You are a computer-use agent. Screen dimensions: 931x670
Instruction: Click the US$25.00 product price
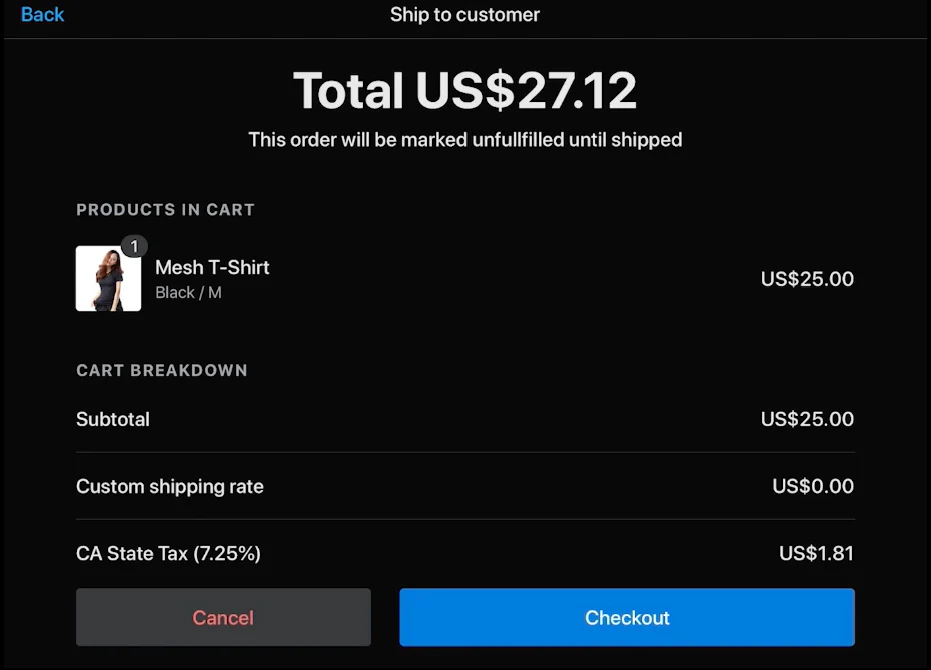click(x=806, y=279)
